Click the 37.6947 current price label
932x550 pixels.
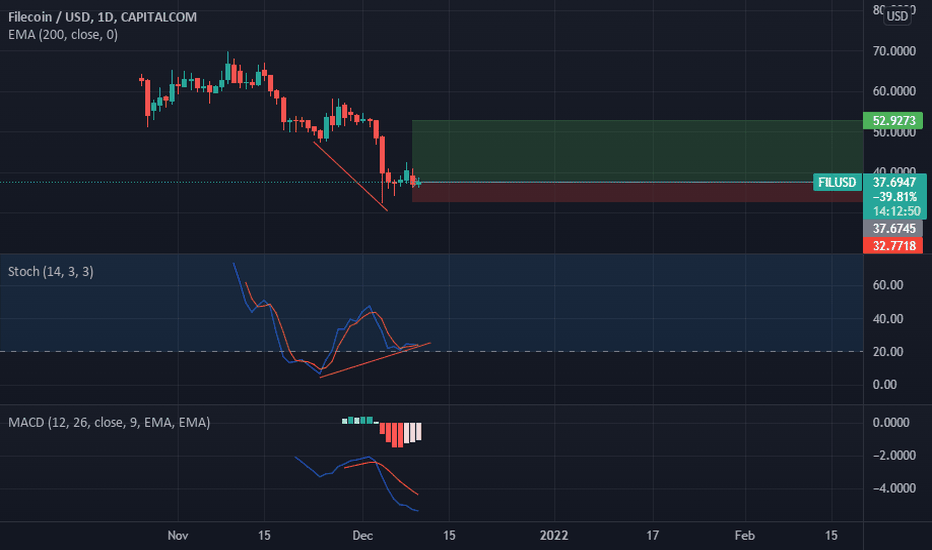coord(894,183)
